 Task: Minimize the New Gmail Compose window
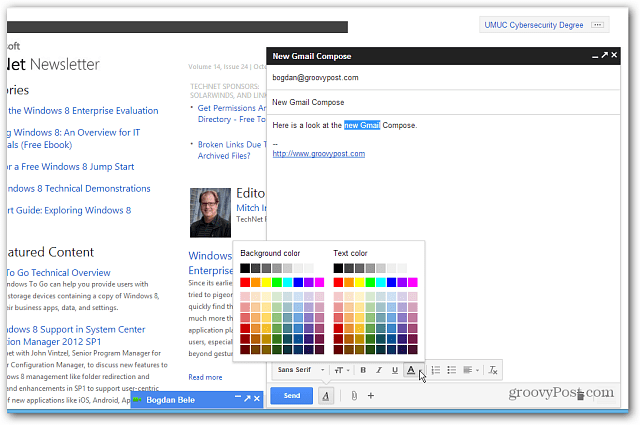[x=595, y=56]
